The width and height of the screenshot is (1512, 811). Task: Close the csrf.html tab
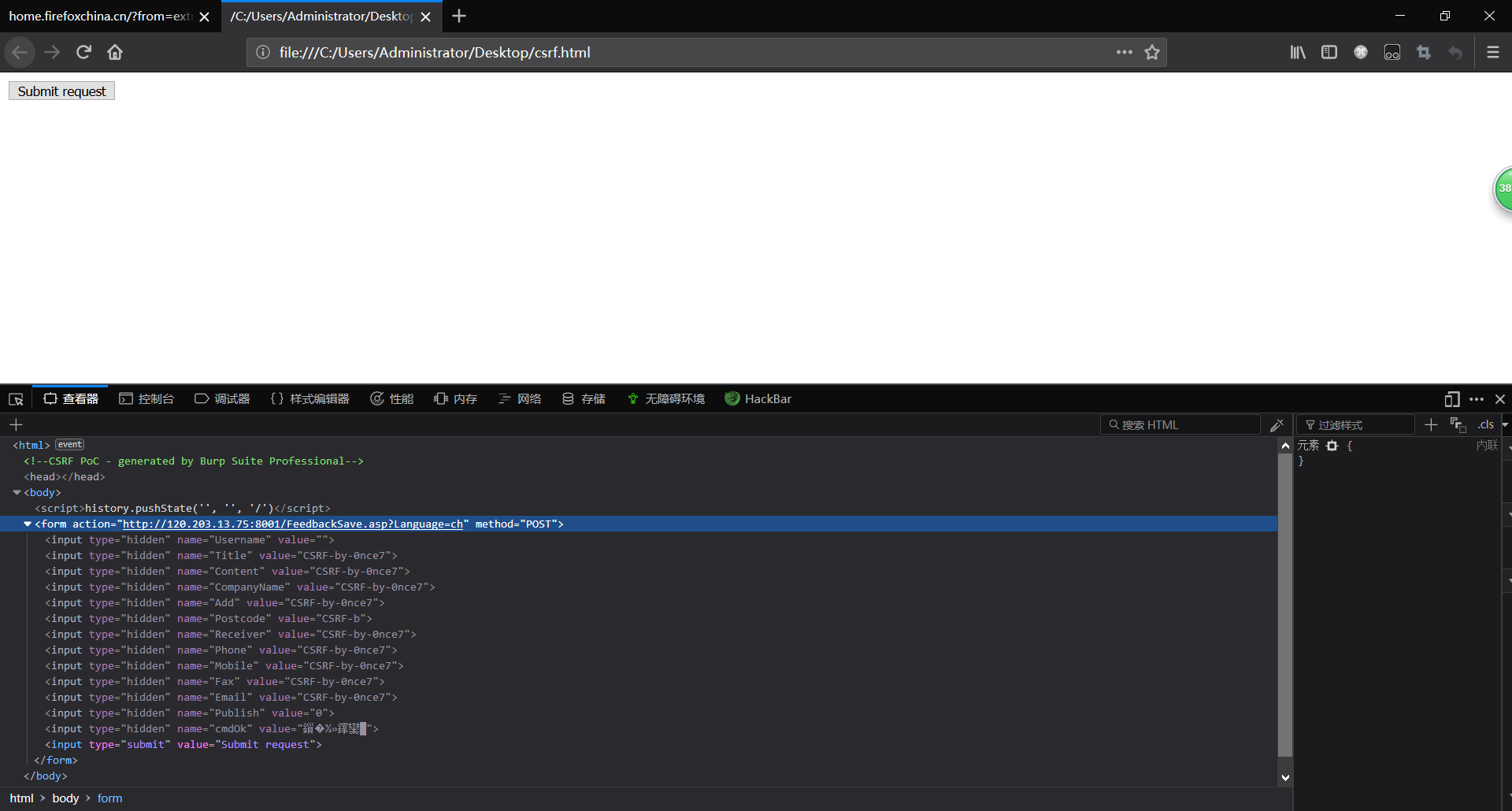pyautogui.click(x=426, y=17)
